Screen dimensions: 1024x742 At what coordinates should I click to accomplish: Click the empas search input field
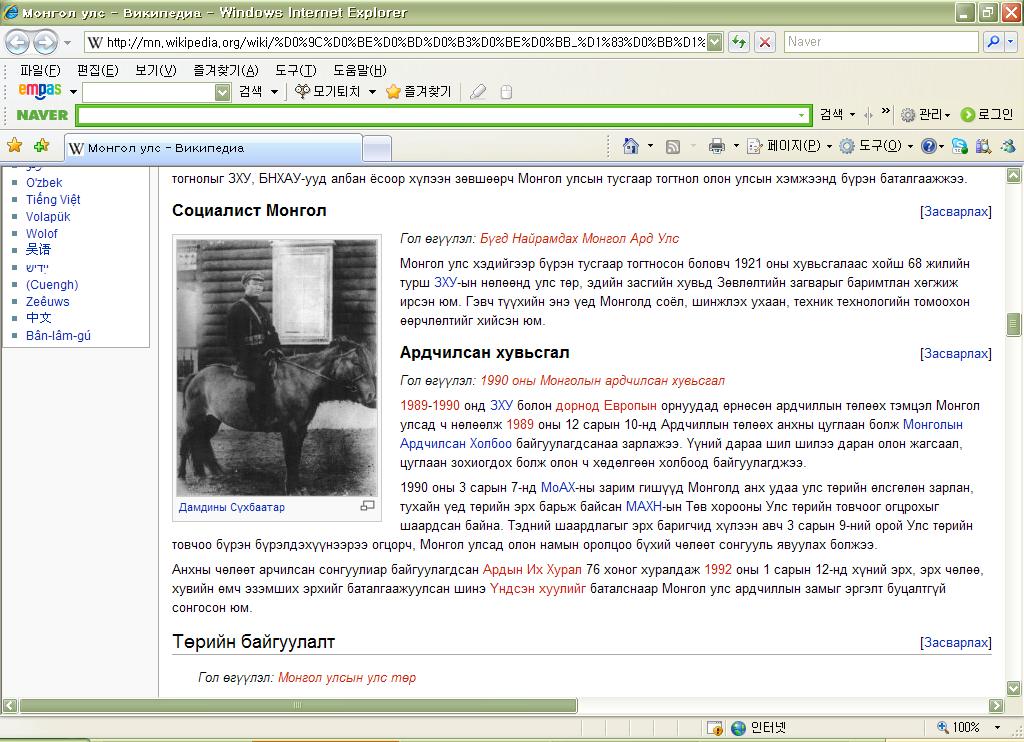(x=150, y=92)
